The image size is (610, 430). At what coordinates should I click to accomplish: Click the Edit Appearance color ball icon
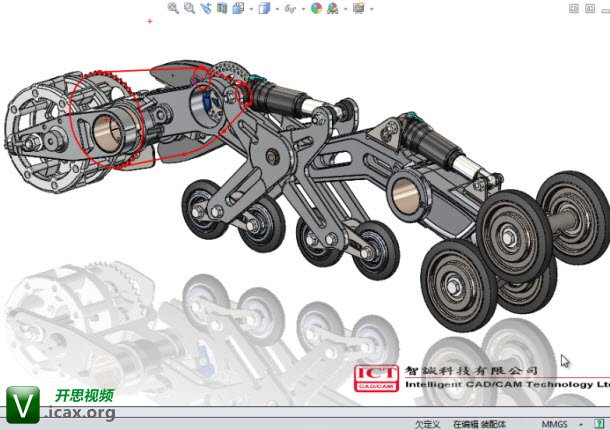click(316, 8)
